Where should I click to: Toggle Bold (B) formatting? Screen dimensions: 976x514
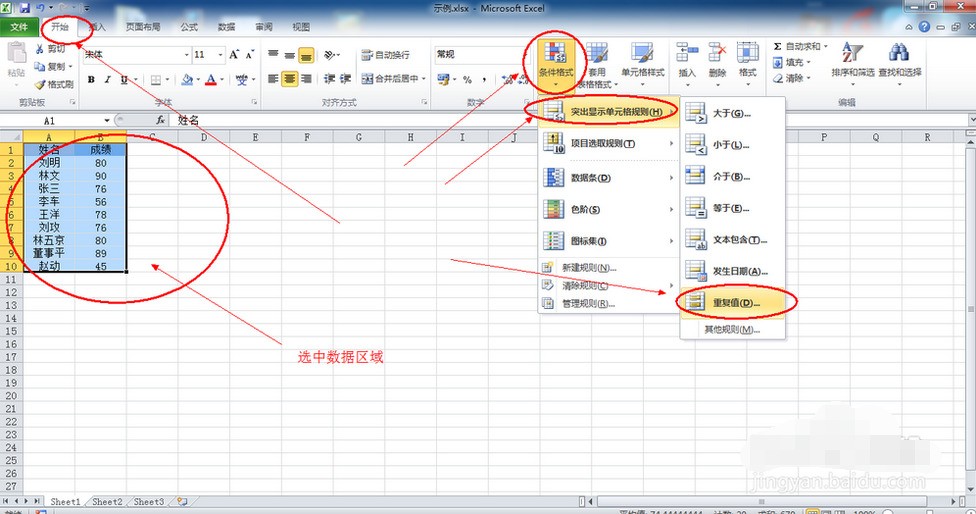(x=92, y=80)
